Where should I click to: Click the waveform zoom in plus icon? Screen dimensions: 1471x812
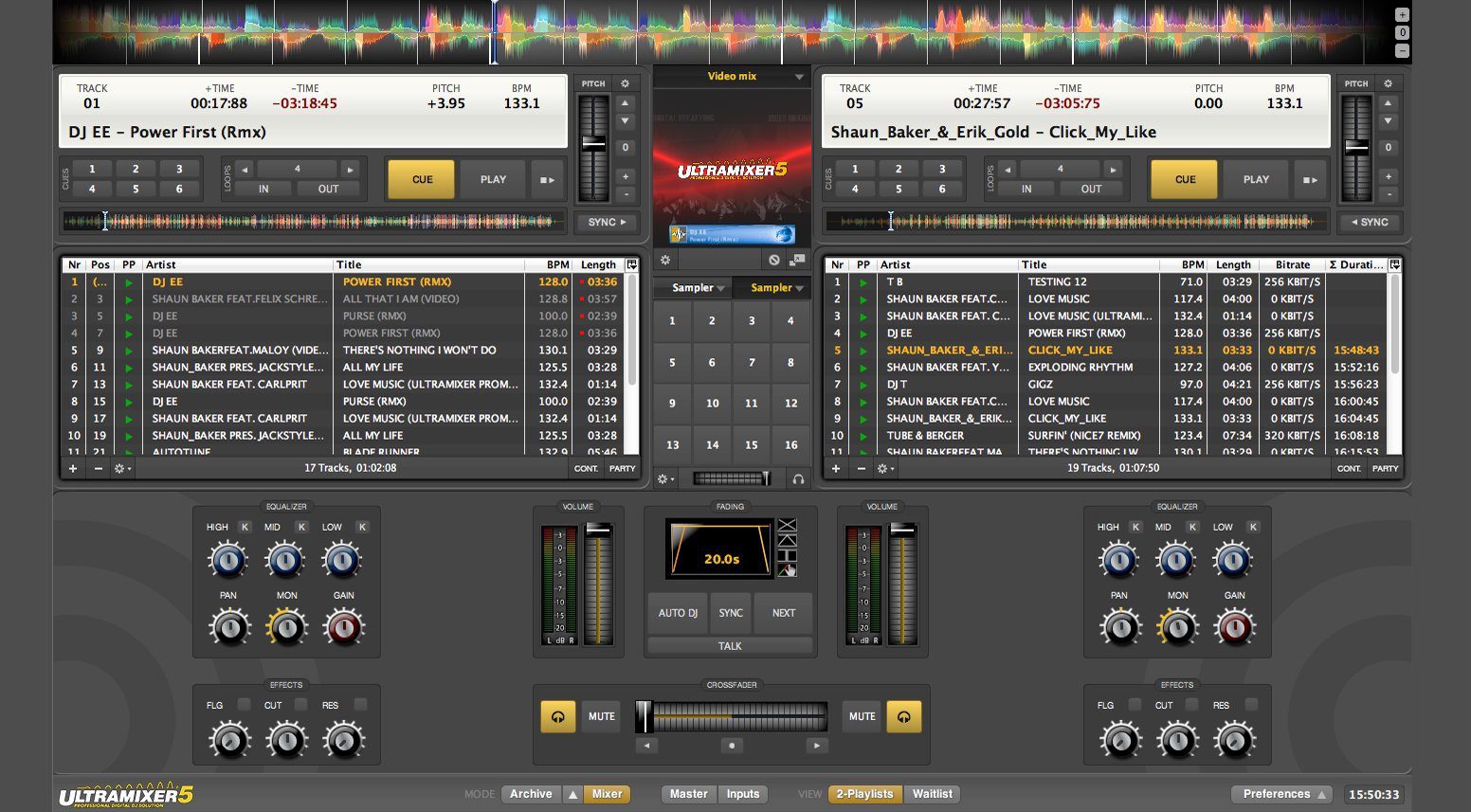pos(1402,14)
